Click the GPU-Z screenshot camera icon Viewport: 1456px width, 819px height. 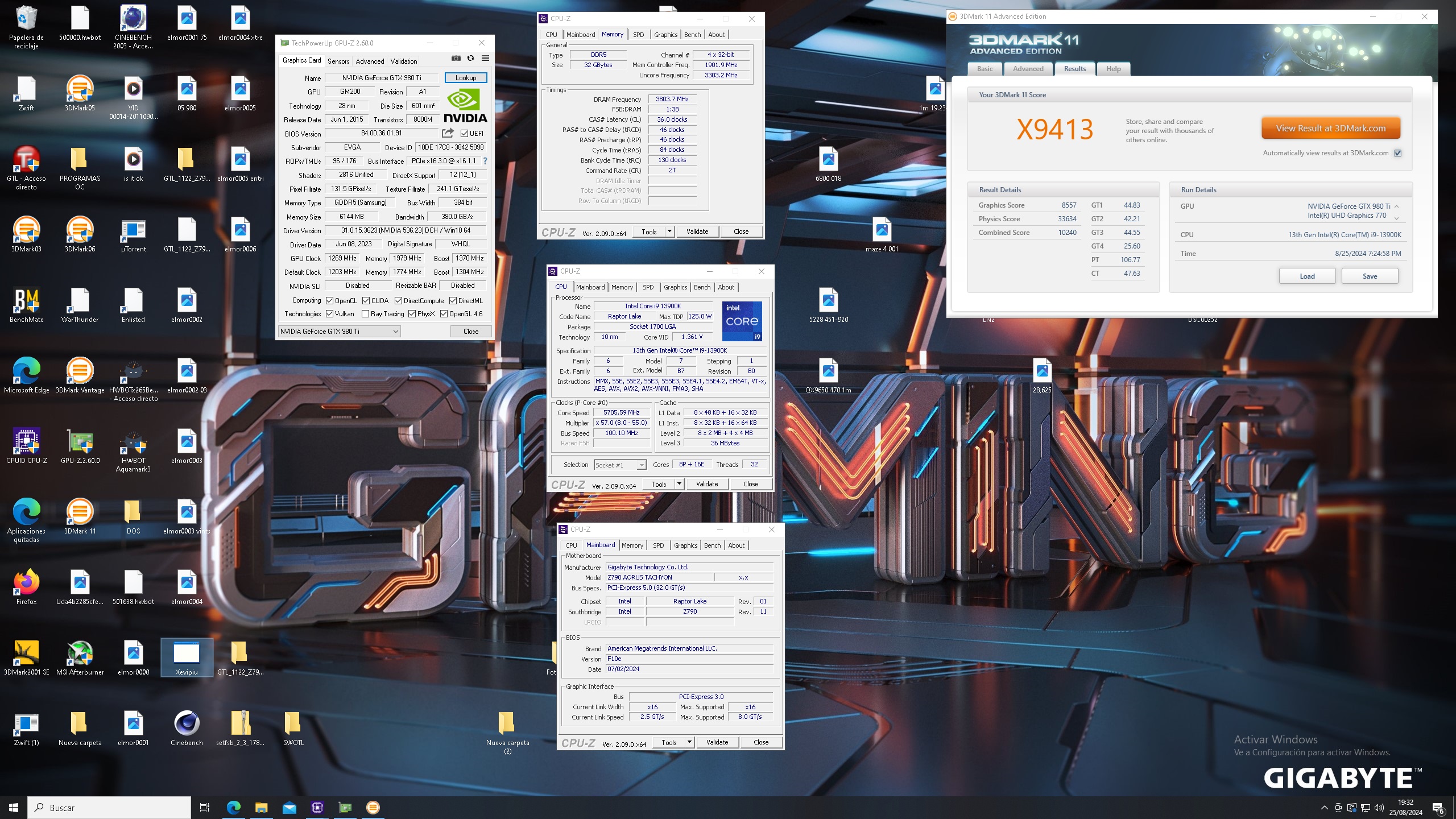(x=456, y=58)
